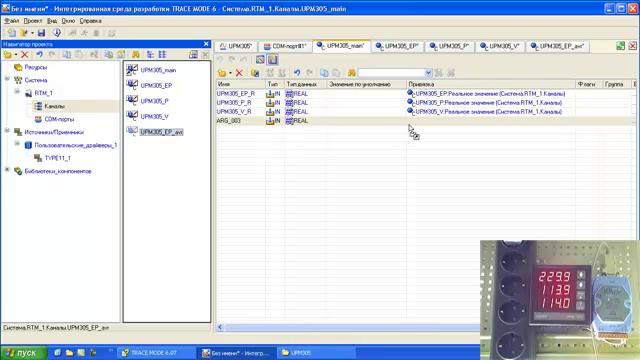
Task: Select COM-порты node in project tree
Action: (x=59, y=119)
